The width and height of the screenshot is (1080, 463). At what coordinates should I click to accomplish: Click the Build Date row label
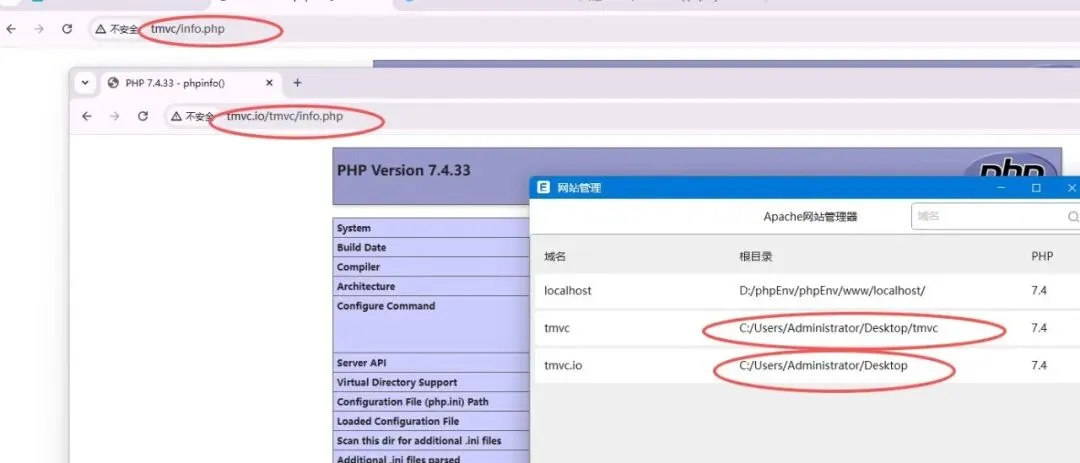362,247
